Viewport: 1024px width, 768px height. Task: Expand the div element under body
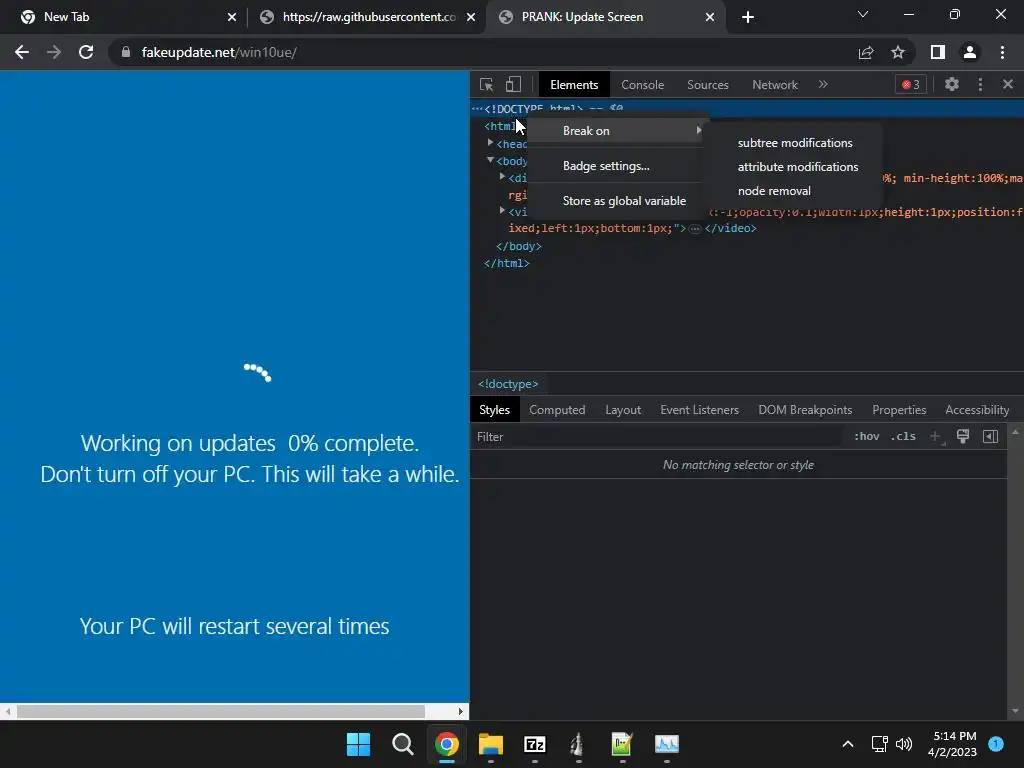click(502, 176)
